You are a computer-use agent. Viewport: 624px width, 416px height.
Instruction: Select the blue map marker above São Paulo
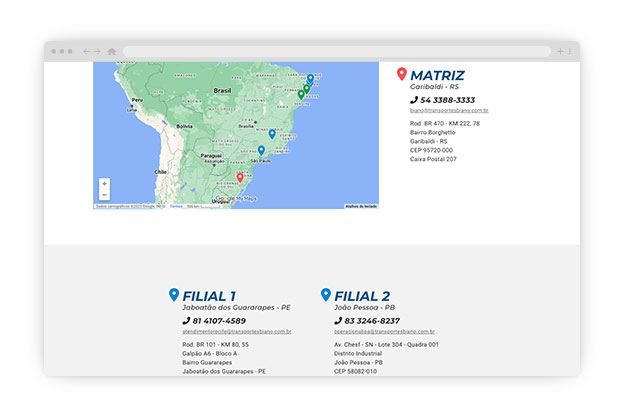point(261,150)
